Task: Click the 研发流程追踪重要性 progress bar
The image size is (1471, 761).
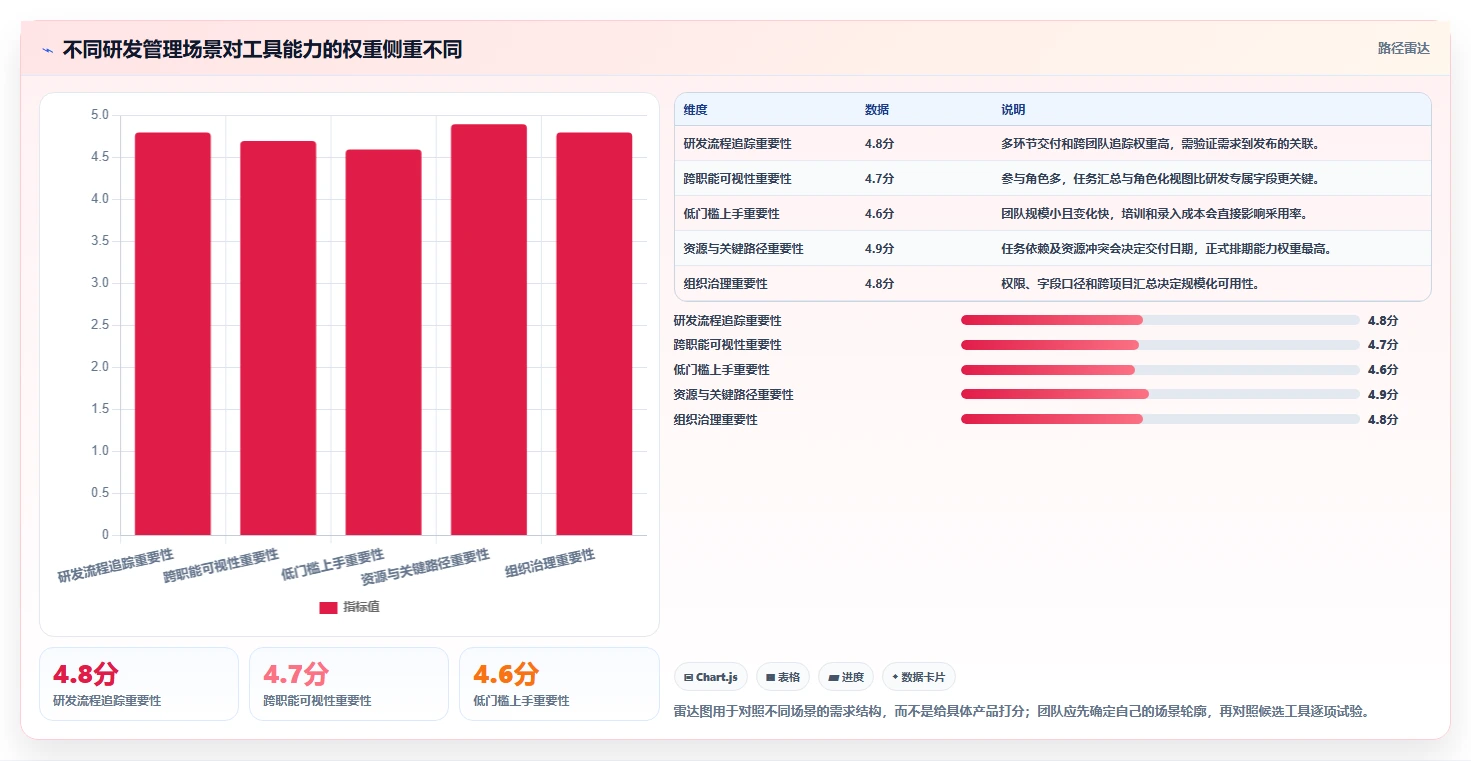Action: point(1160,320)
